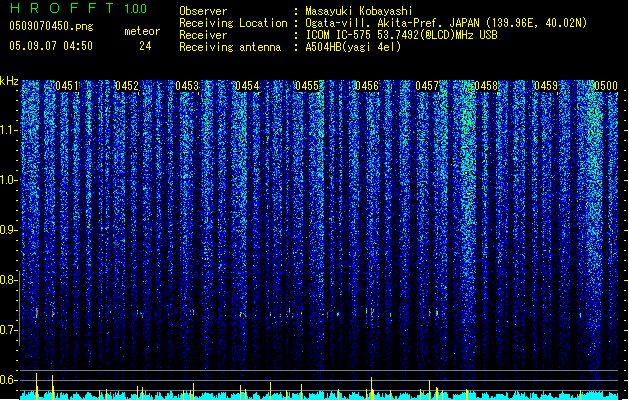Click the 0.7 kHz axis label

click(8, 330)
